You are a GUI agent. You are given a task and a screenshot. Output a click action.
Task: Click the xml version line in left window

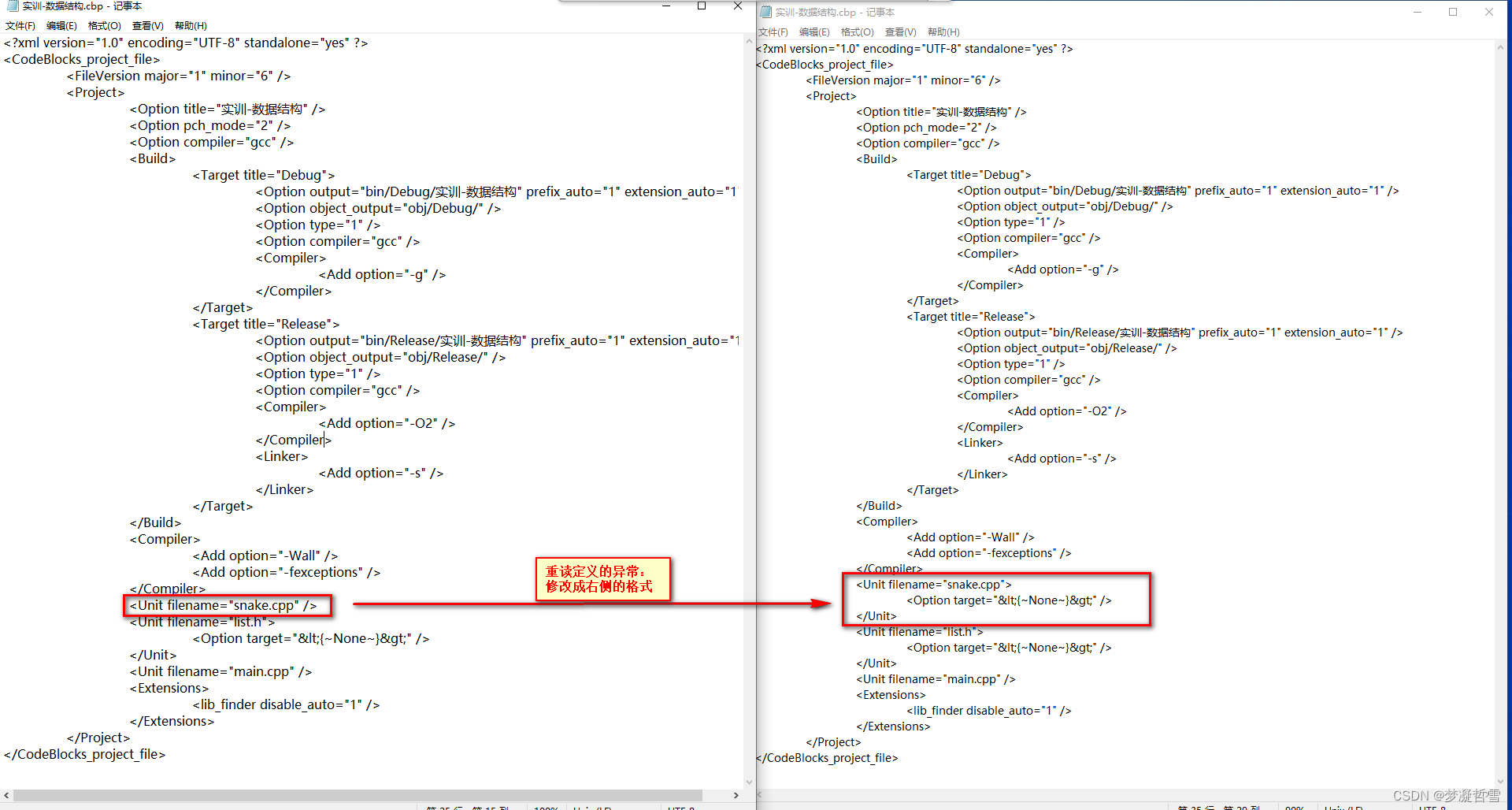coord(186,43)
